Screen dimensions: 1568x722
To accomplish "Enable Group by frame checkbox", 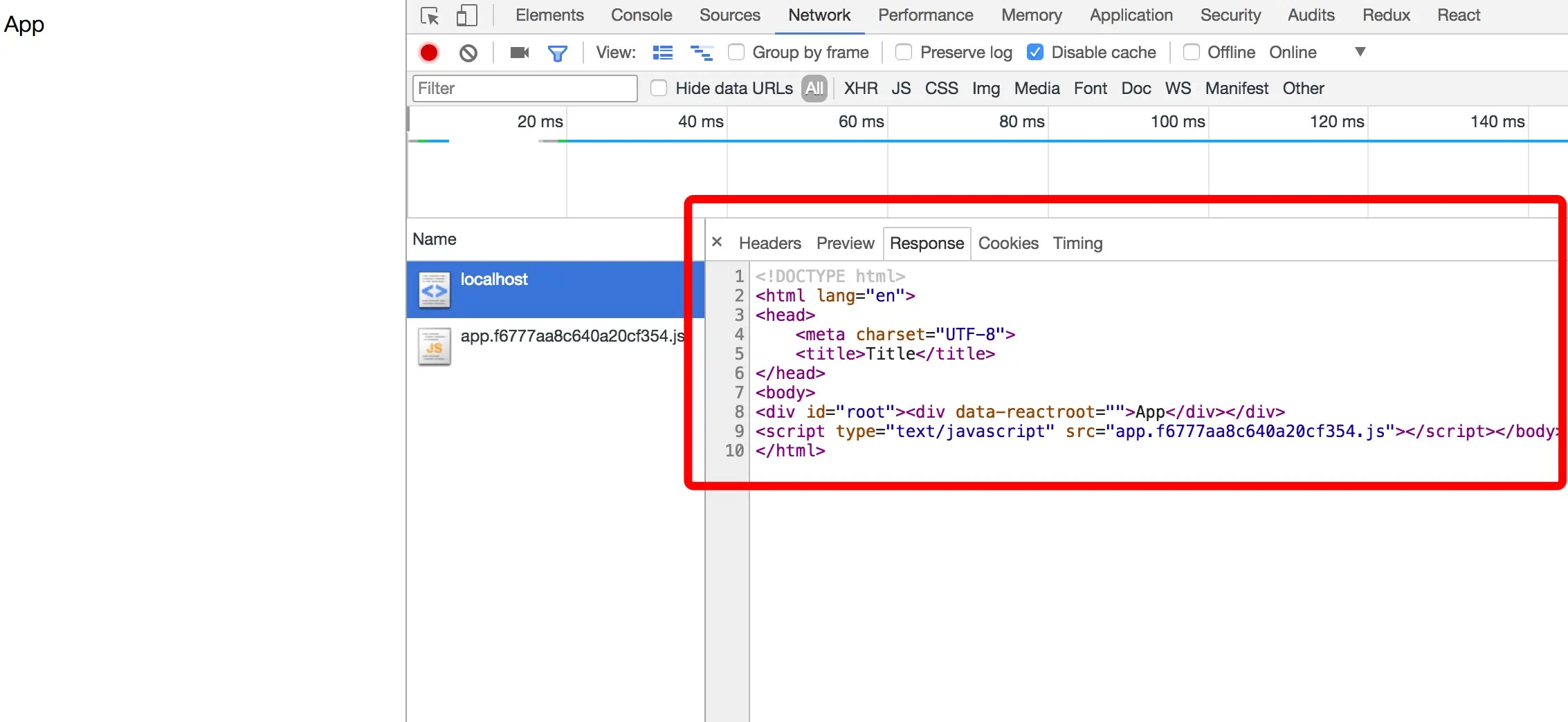I will point(736,52).
